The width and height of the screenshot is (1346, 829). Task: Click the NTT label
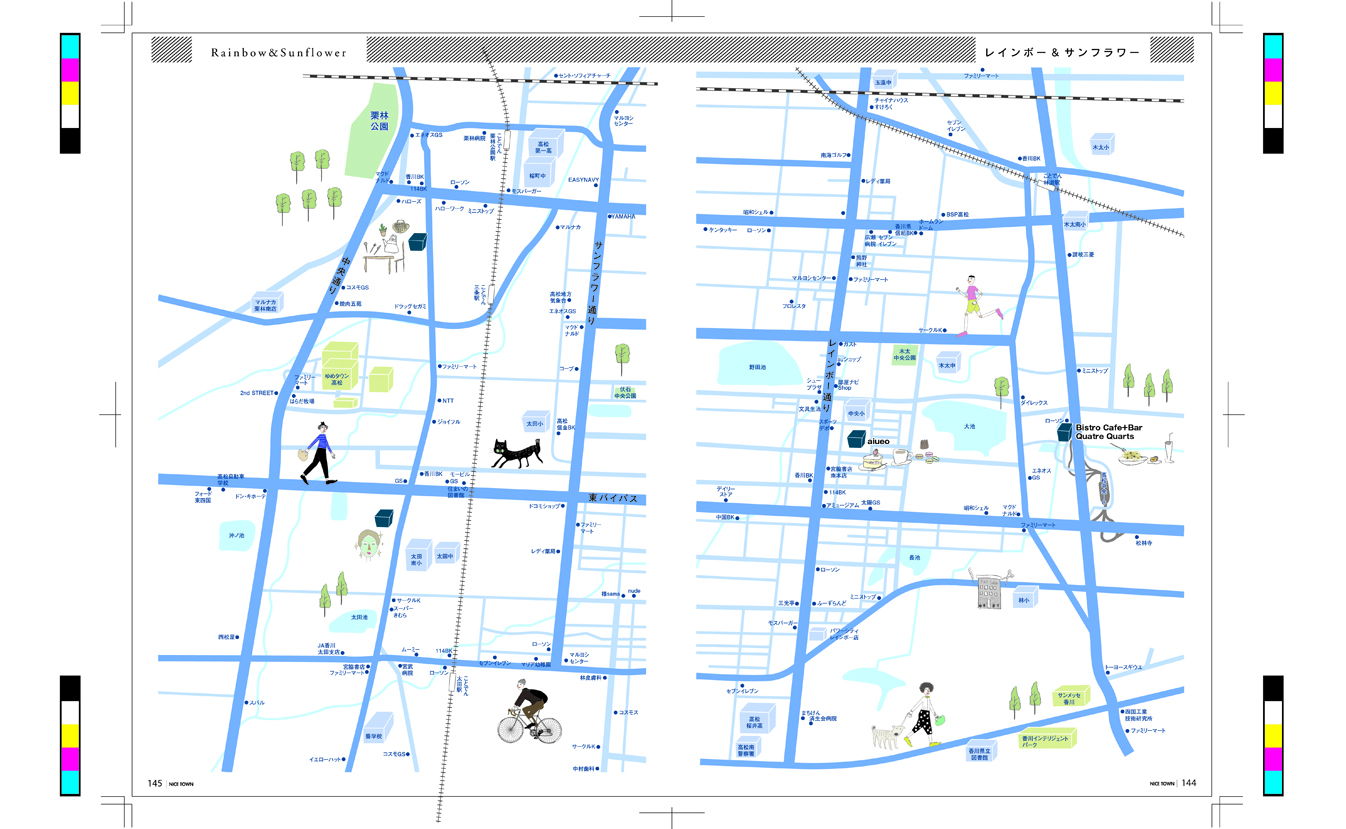tap(446, 401)
